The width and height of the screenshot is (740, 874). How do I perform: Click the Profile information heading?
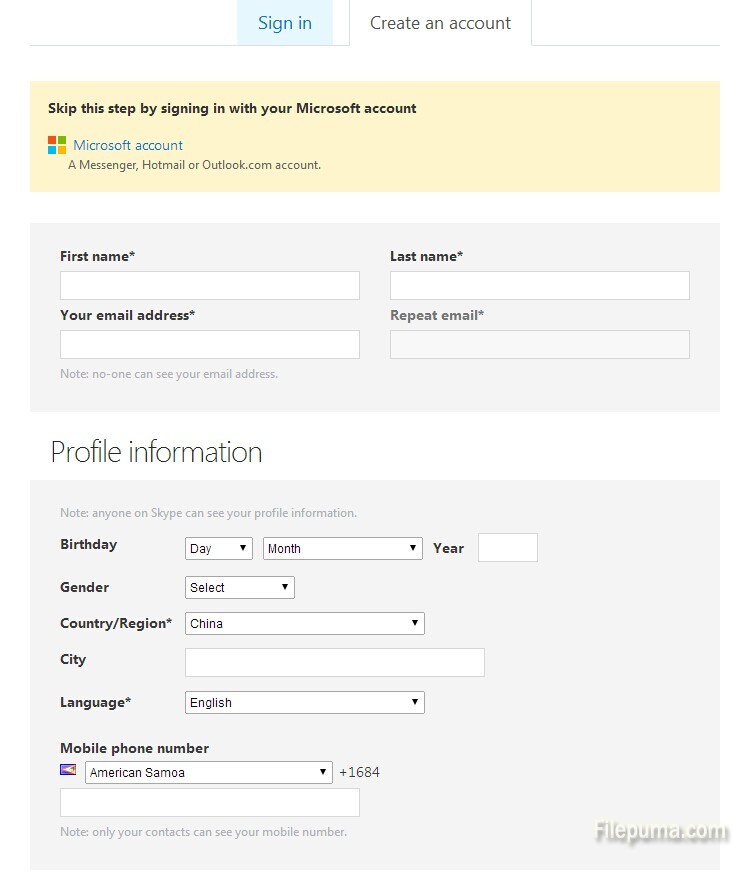click(157, 452)
